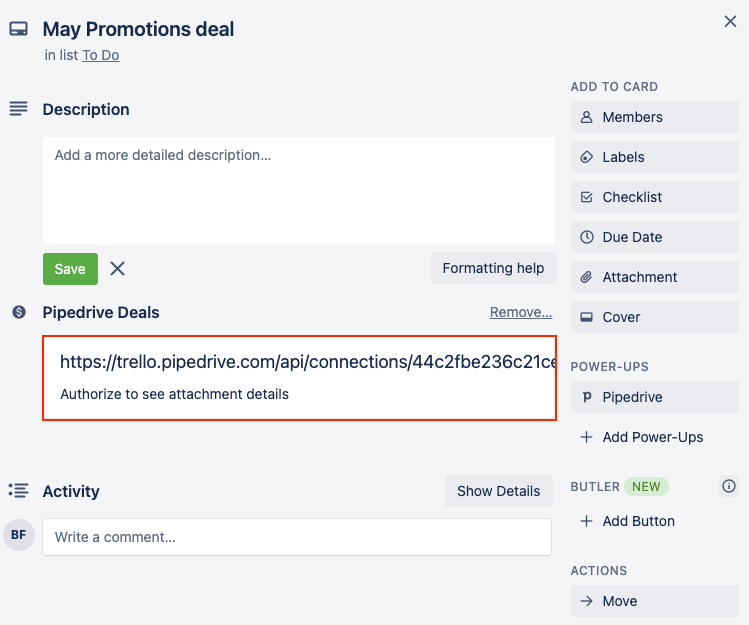This screenshot has width=749, height=625.
Task: Add a Checklist to the card
Action: pos(654,197)
